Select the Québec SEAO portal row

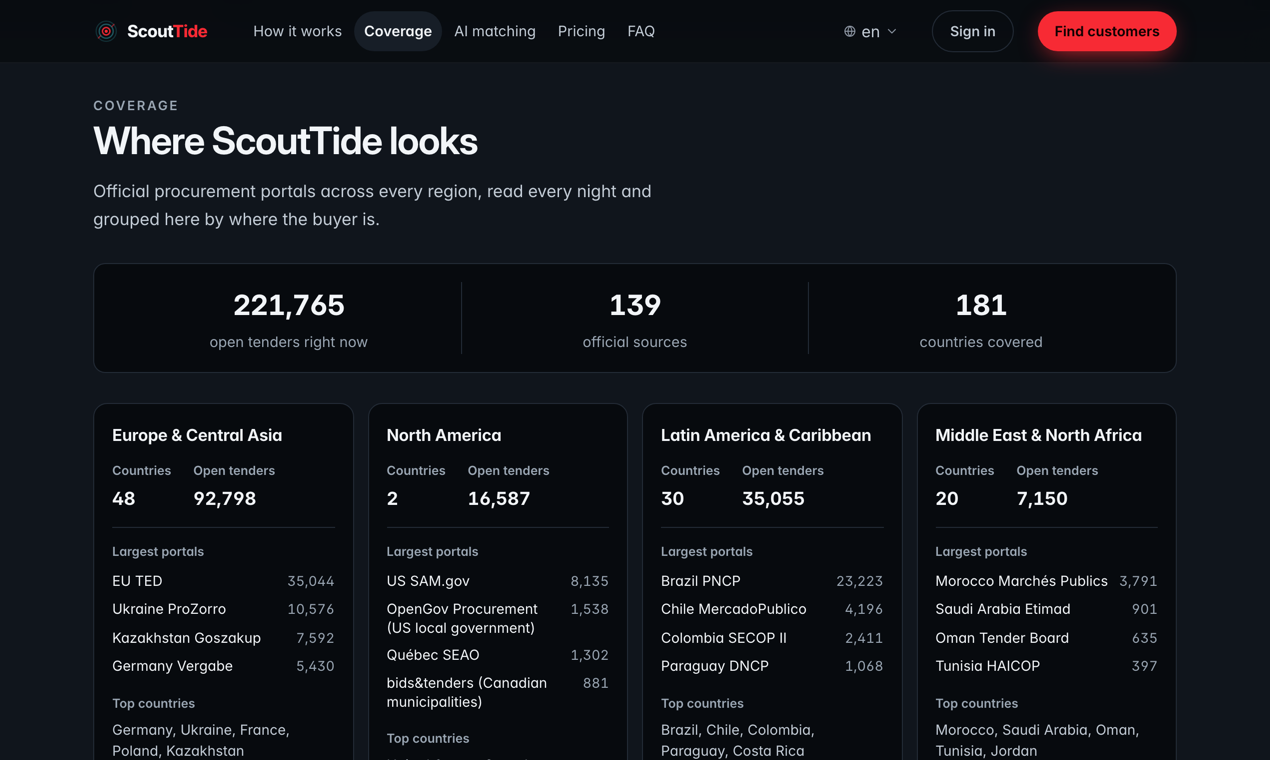point(498,655)
